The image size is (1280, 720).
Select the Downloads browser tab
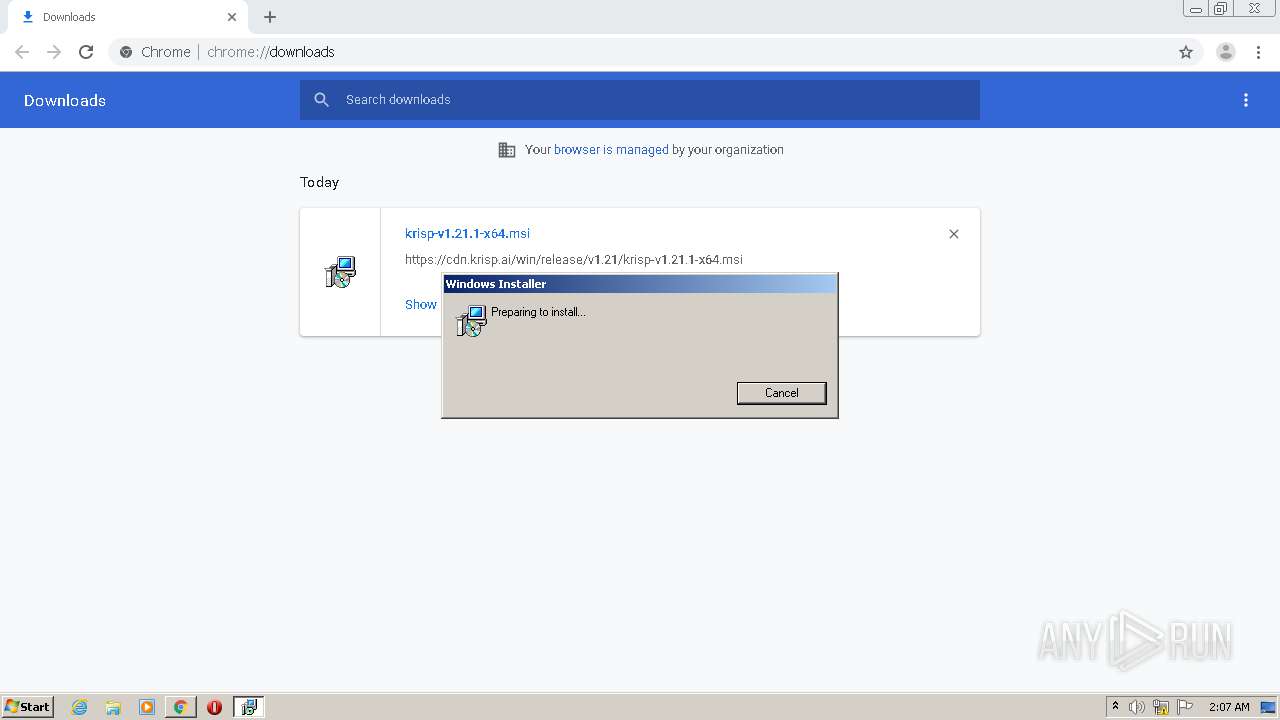pos(128,17)
